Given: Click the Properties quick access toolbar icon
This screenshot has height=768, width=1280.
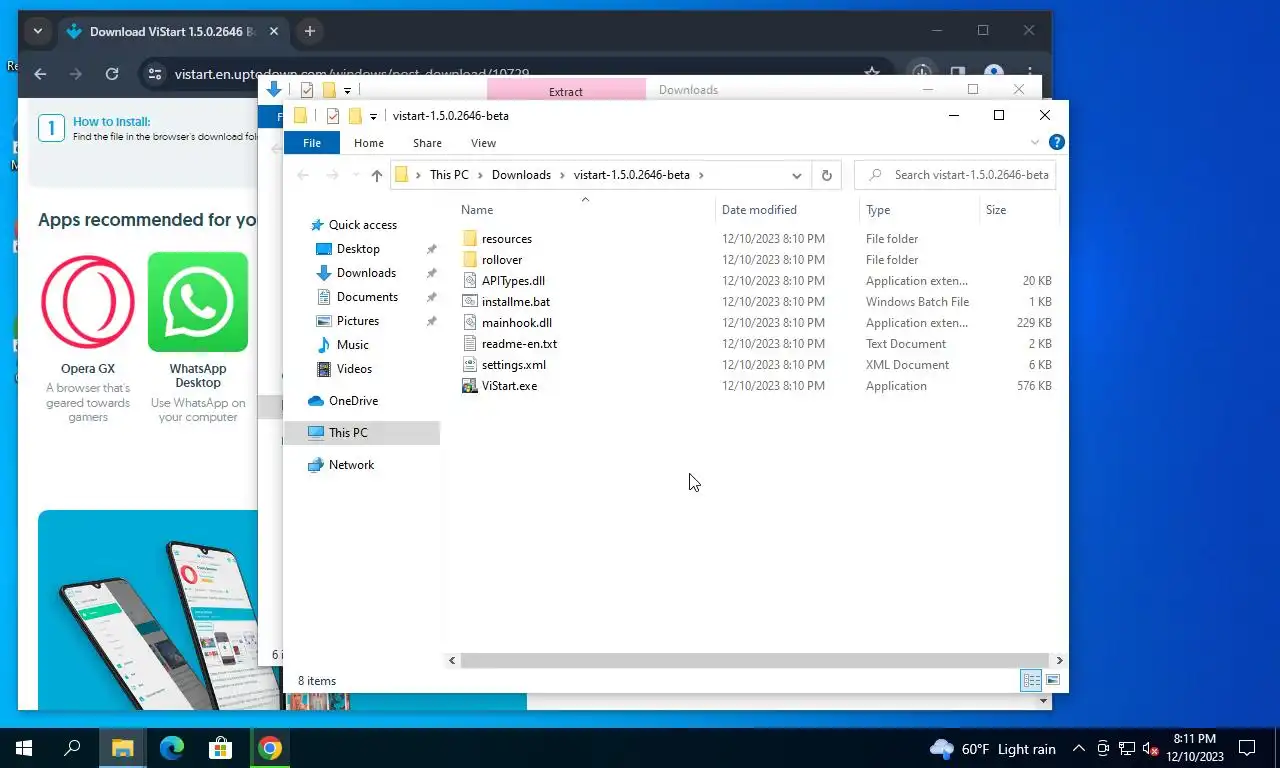Looking at the screenshot, I should 333,116.
